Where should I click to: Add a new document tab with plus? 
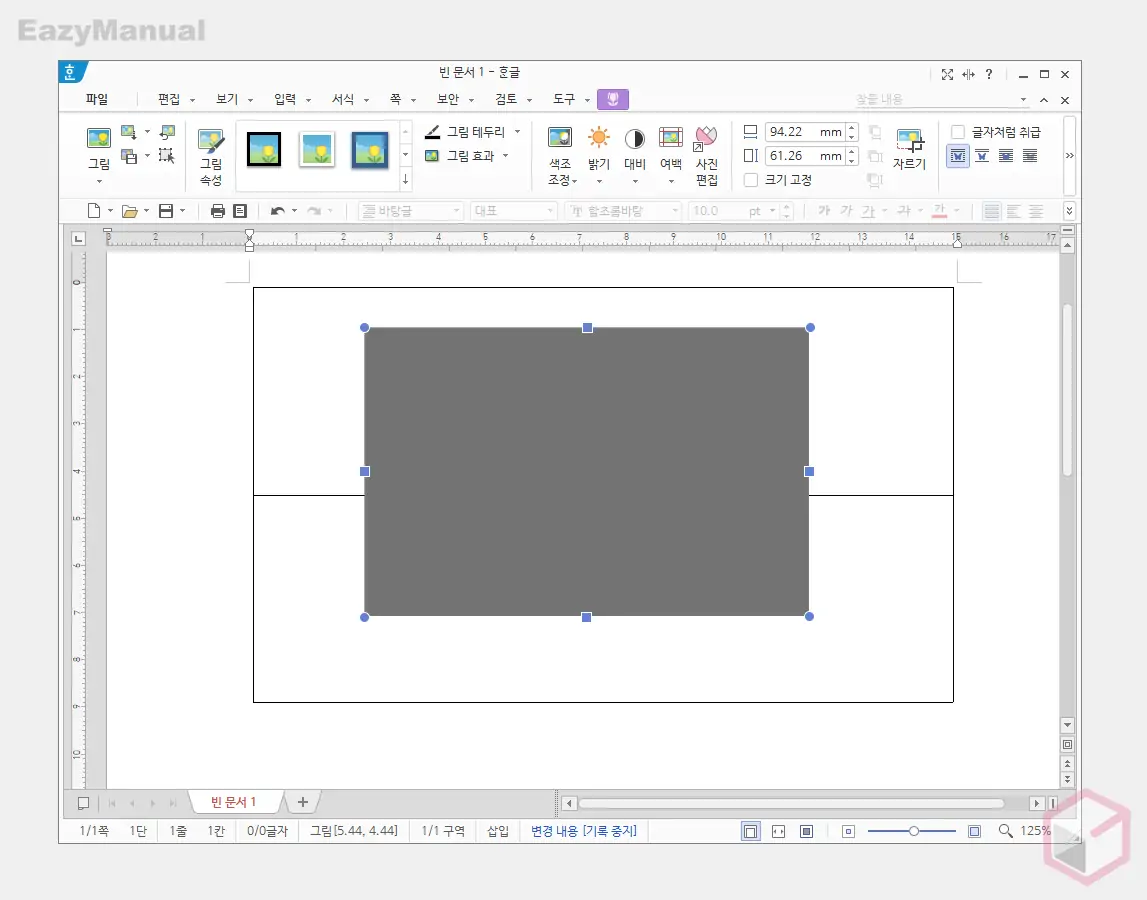303,802
